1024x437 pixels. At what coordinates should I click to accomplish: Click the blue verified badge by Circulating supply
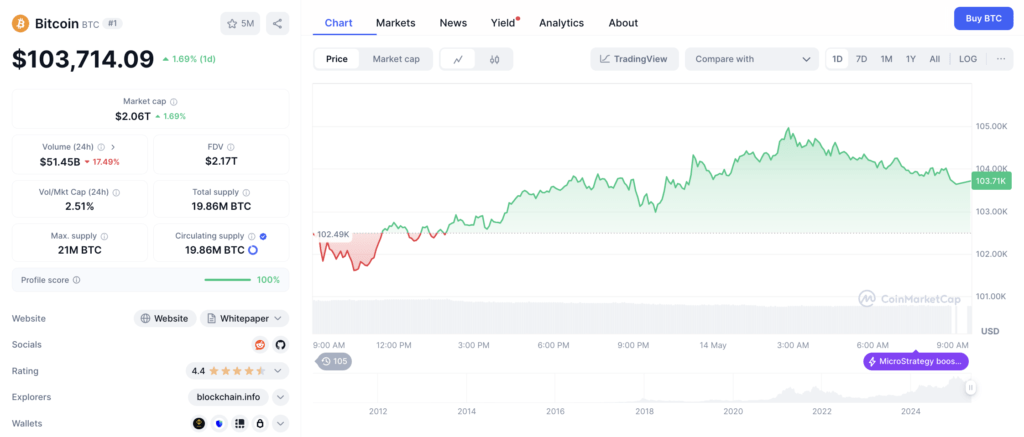tap(263, 236)
